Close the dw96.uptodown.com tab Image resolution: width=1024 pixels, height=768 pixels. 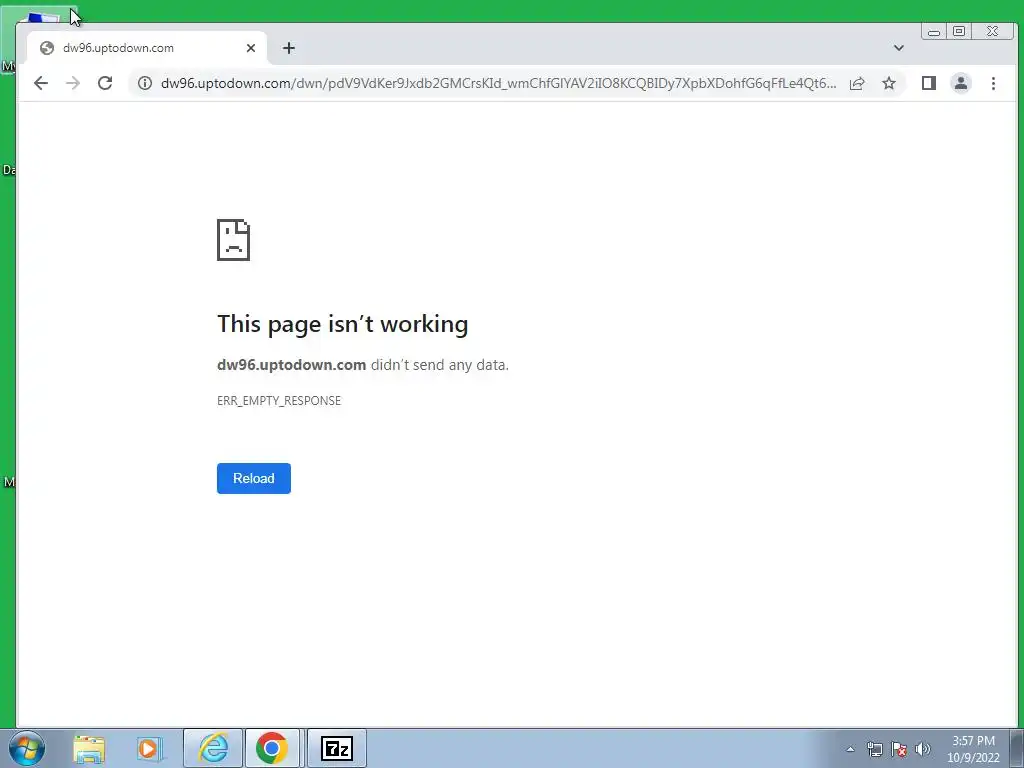[251, 48]
